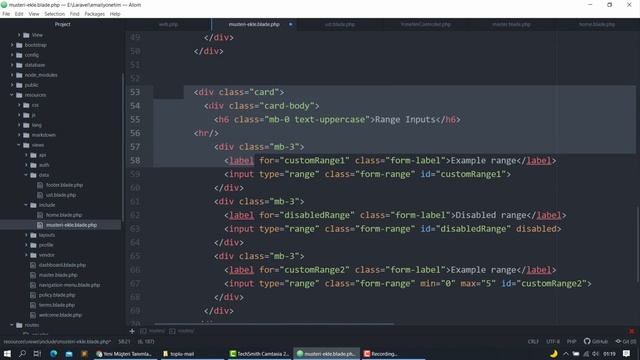The image size is (640, 360).
Task: Click the vendor folder icon
Action: 33,255
